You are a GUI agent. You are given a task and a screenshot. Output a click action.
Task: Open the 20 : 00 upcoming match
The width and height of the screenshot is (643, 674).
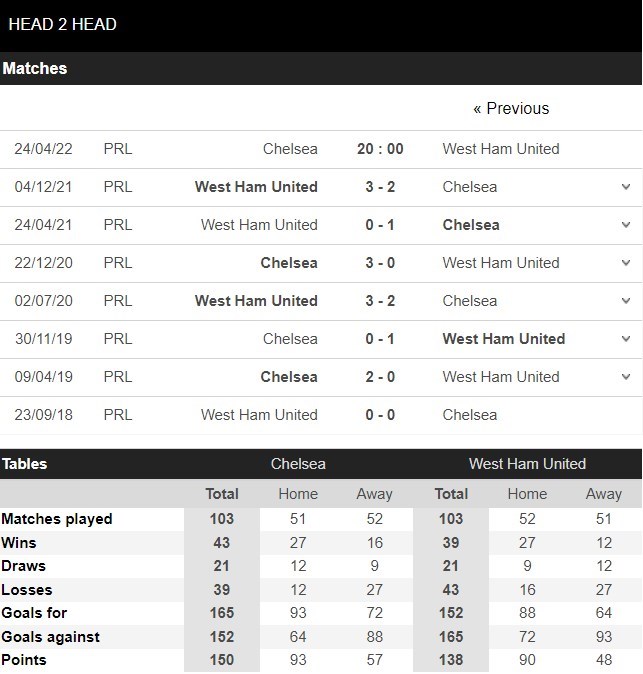point(380,149)
